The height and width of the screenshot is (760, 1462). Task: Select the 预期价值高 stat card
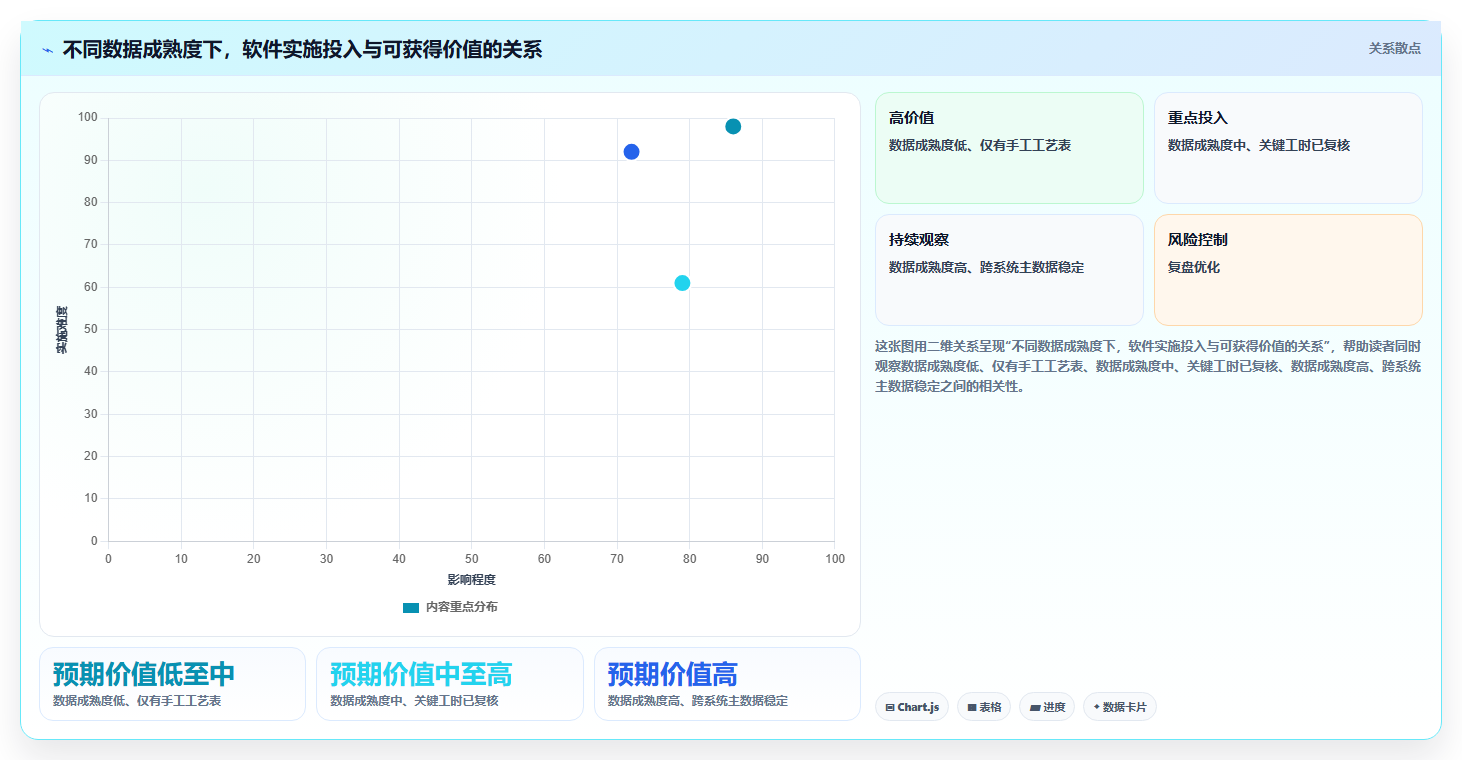[727, 684]
